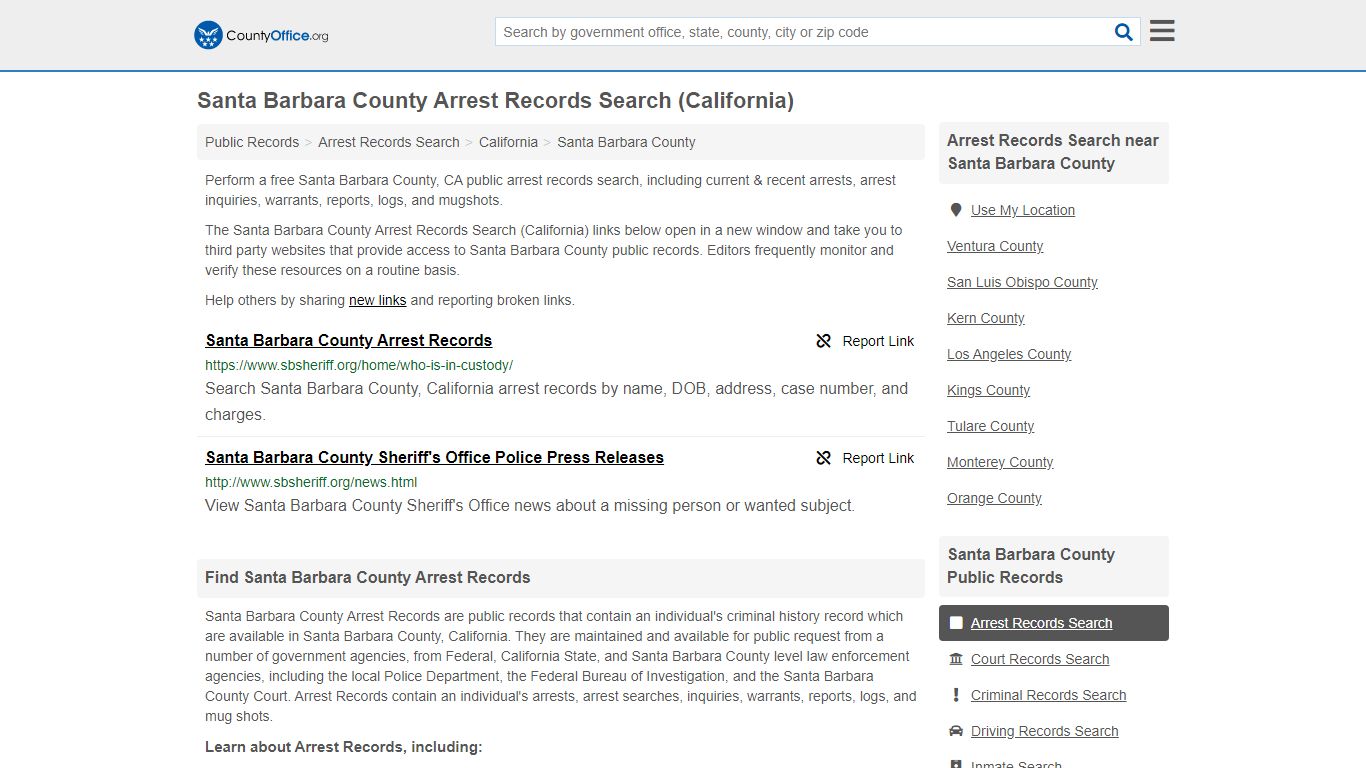Open the CountyOffice.org logo homepage
This screenshot has width=1366, height=768.
click(261, 35)
